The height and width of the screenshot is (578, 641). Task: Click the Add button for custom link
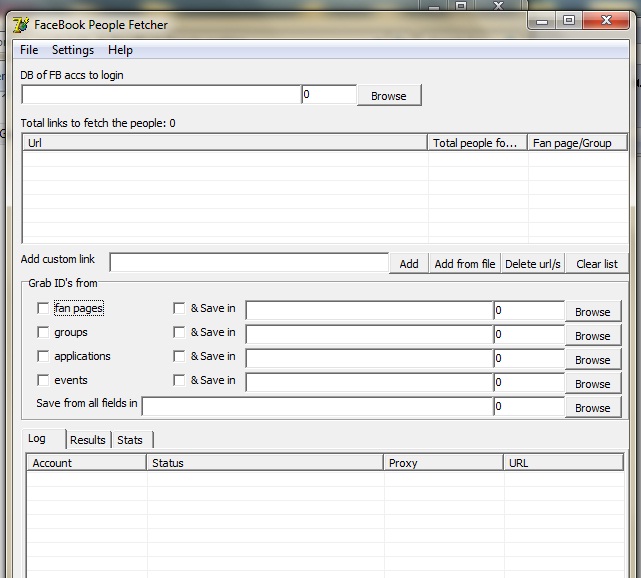tap(409, 264)
